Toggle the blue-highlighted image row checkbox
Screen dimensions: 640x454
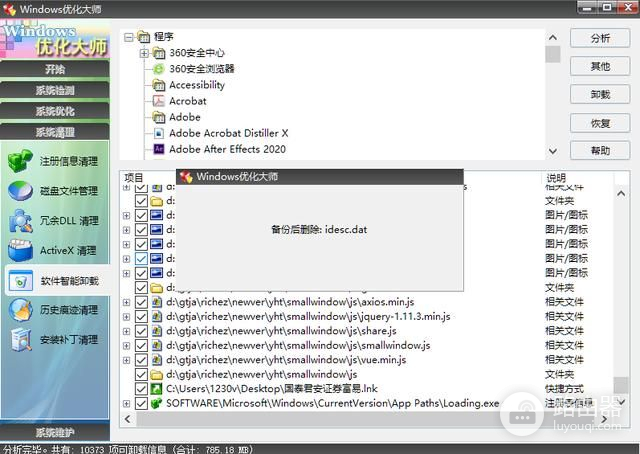[x=141, y=258]
